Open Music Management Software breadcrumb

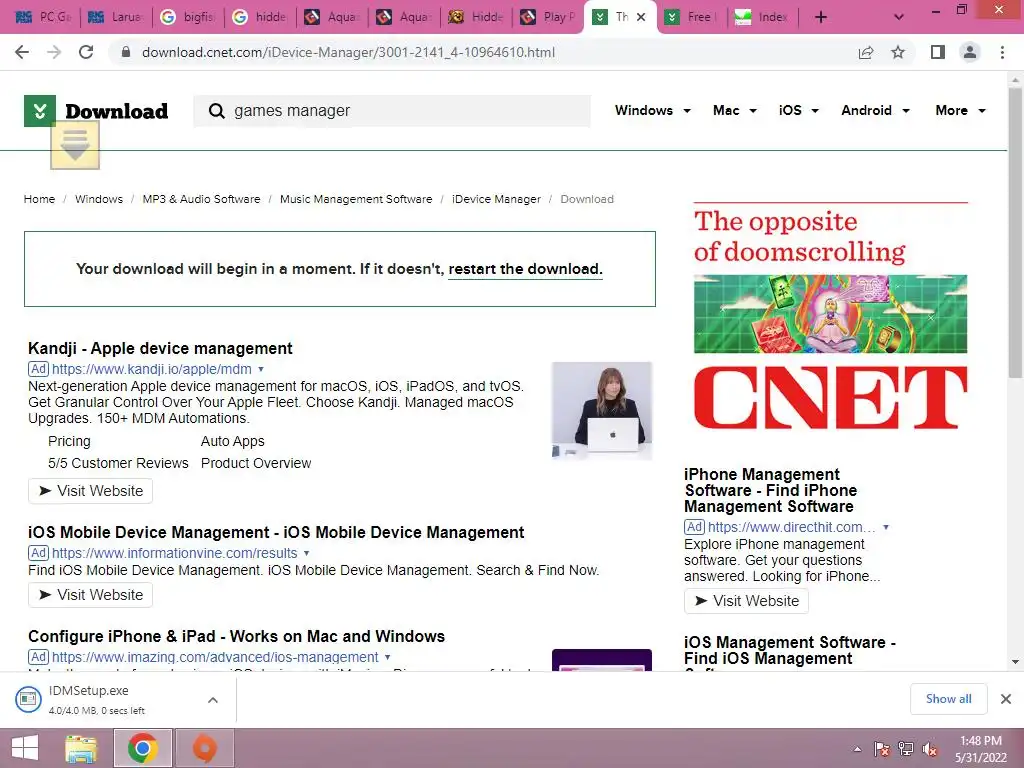(356, 199)
